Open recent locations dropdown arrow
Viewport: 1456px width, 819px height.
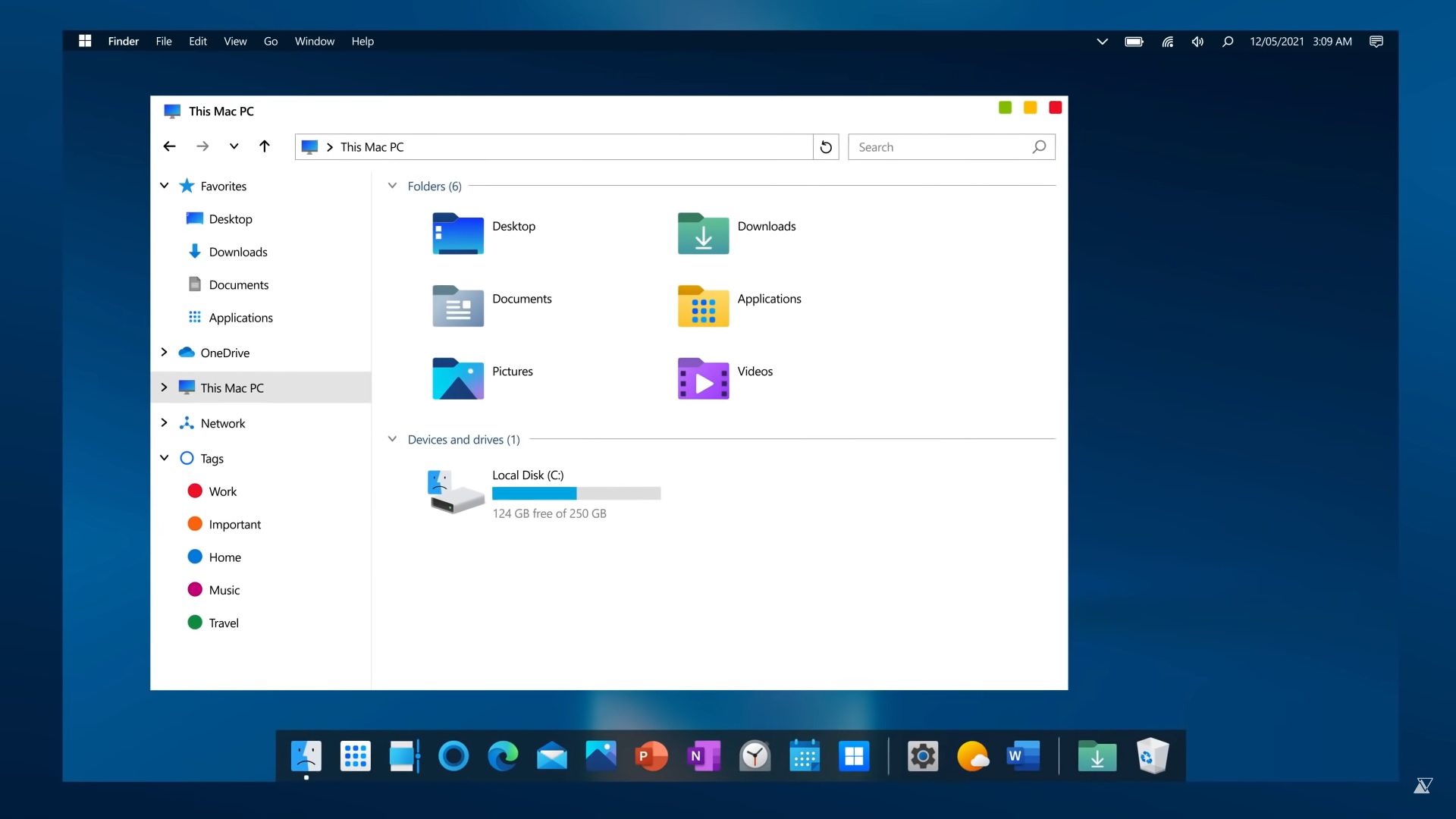pyautogui.click(x=234, y=147)
